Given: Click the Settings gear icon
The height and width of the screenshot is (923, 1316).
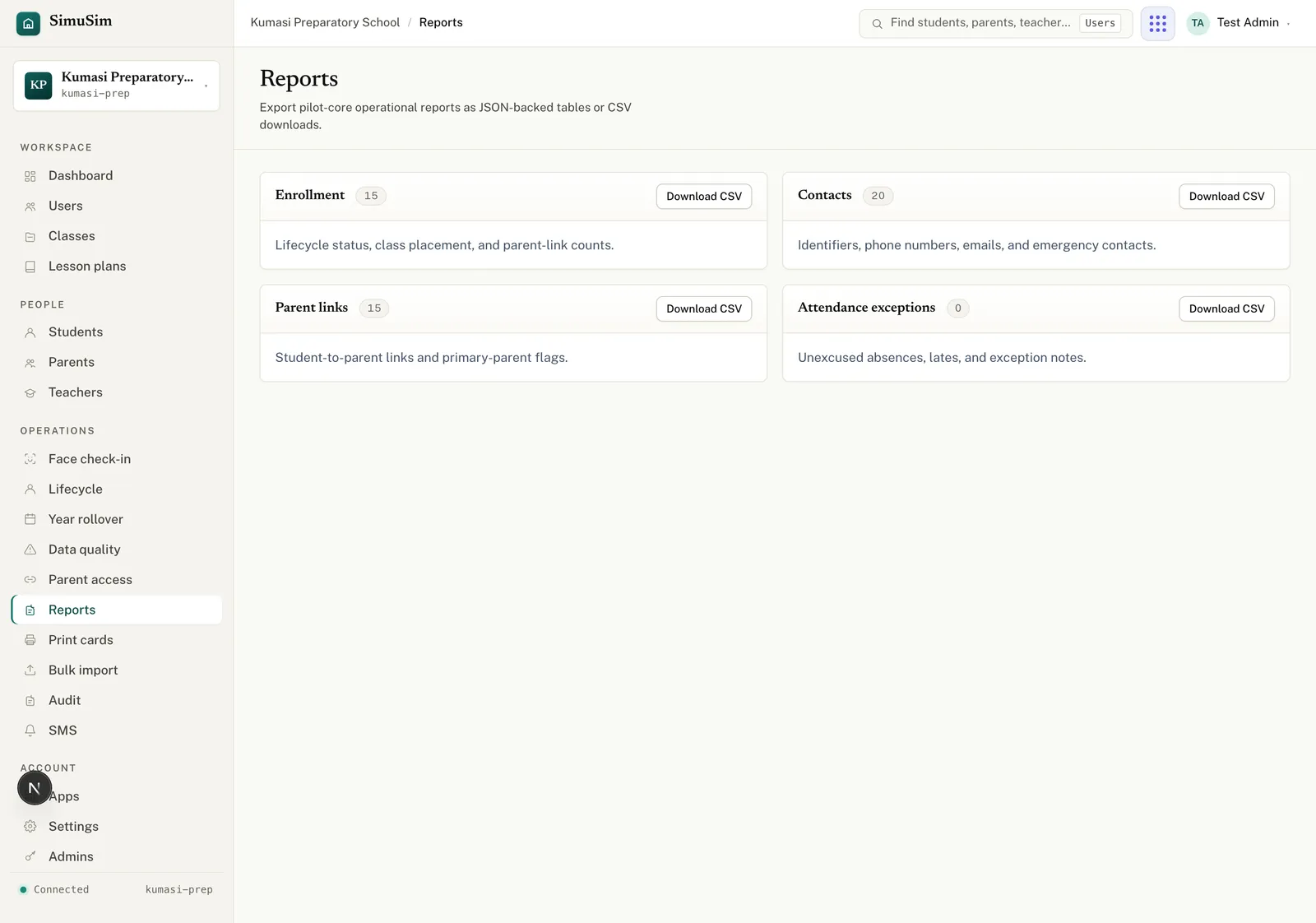Looking at the screenshot, I should click(x=30, y=827).
